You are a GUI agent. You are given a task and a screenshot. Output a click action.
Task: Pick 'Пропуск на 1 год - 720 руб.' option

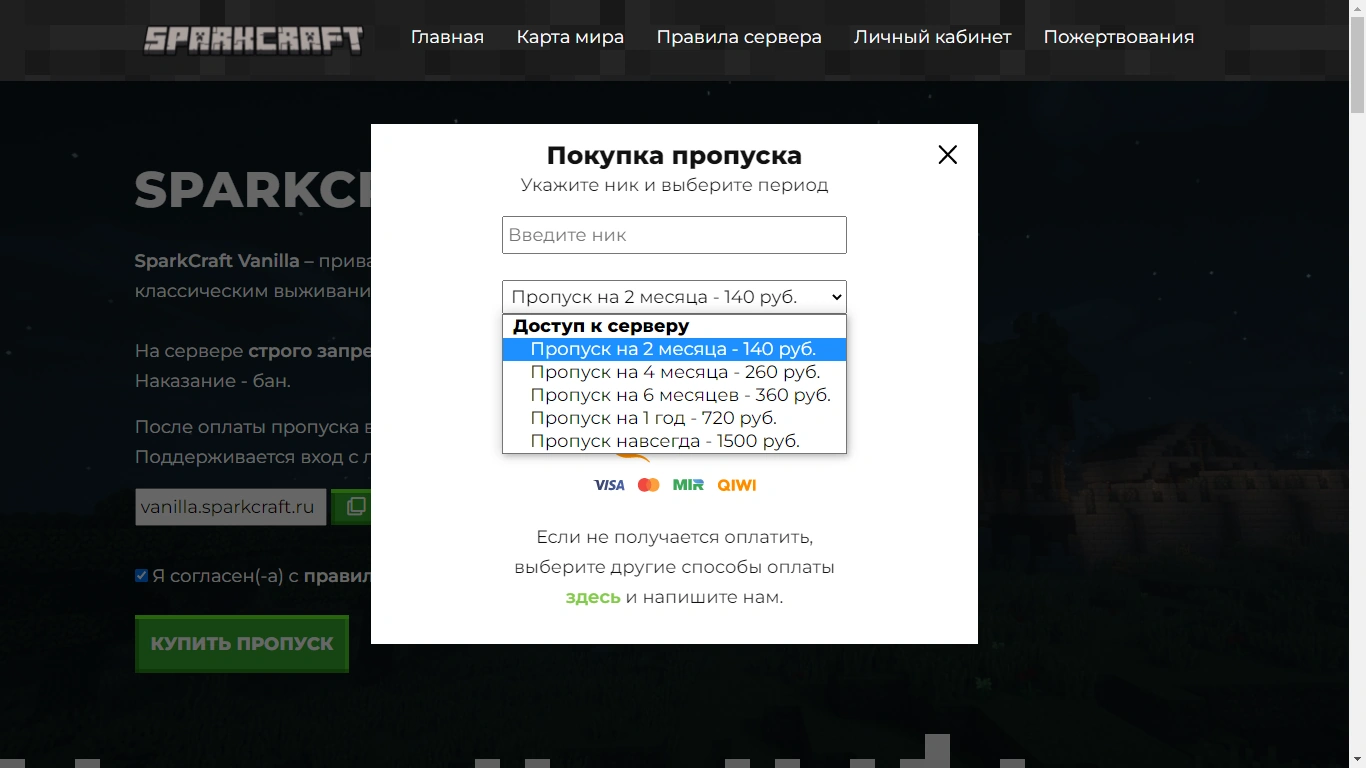[x=674, y=418]
